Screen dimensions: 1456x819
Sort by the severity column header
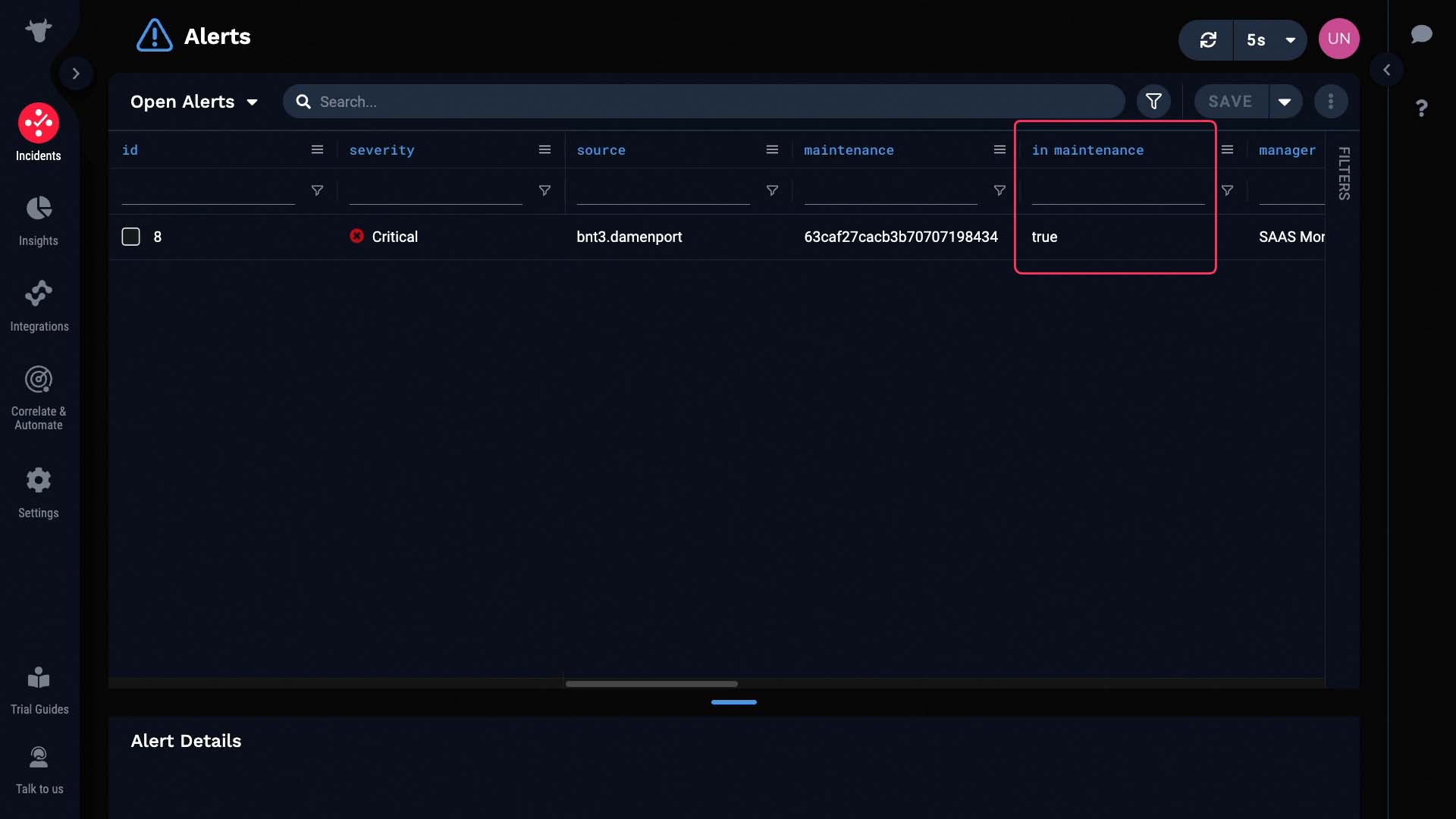point(381,150)
